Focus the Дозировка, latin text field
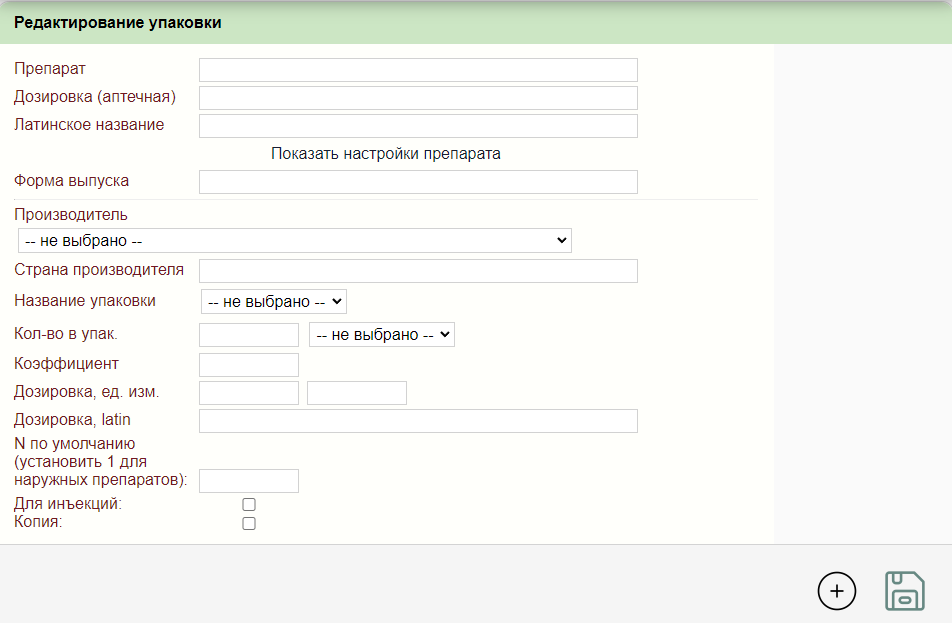The image size is (952, 623). [x=418, y=421]
